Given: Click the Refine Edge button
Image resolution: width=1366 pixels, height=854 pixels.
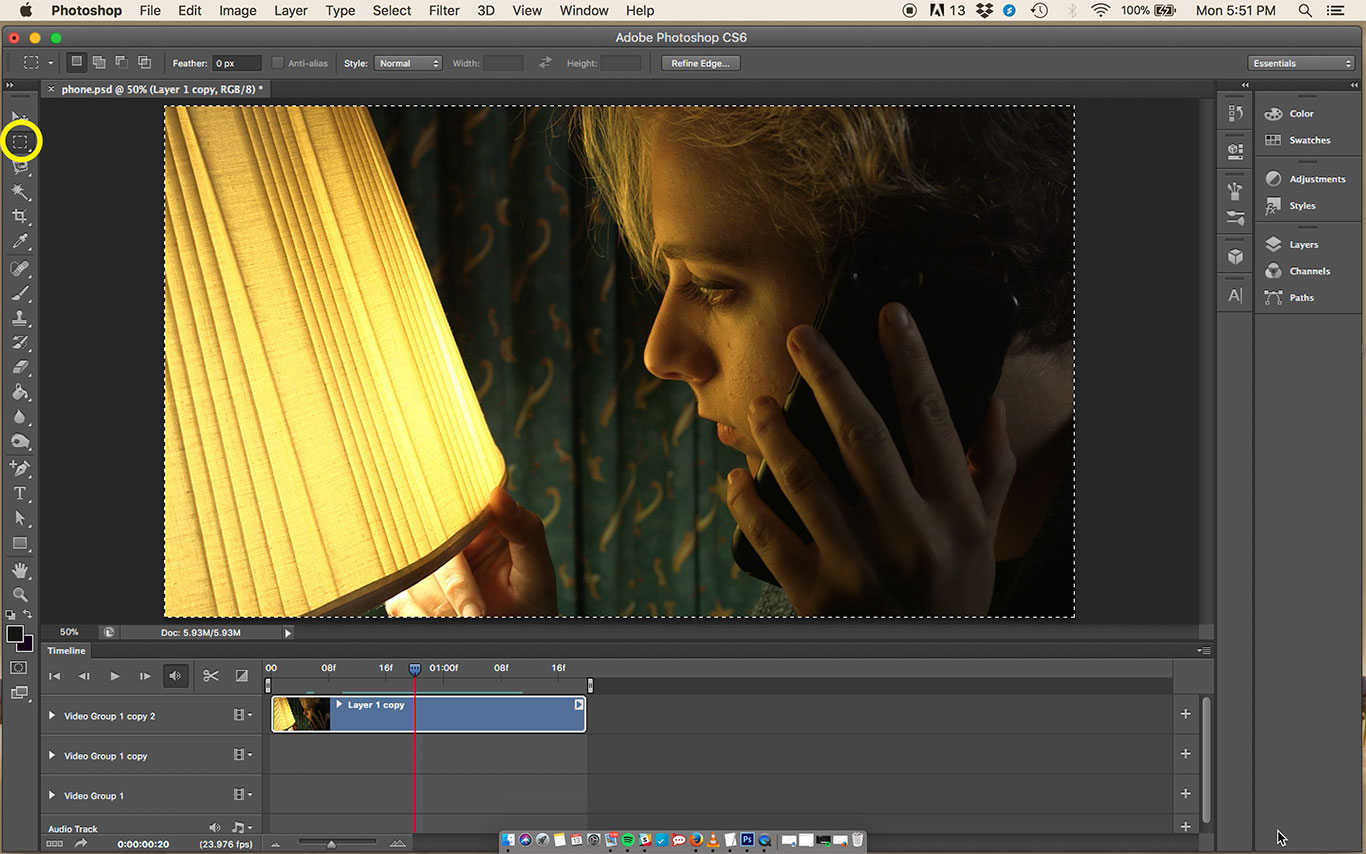Looking at the screenshot, I should point(701,63).
